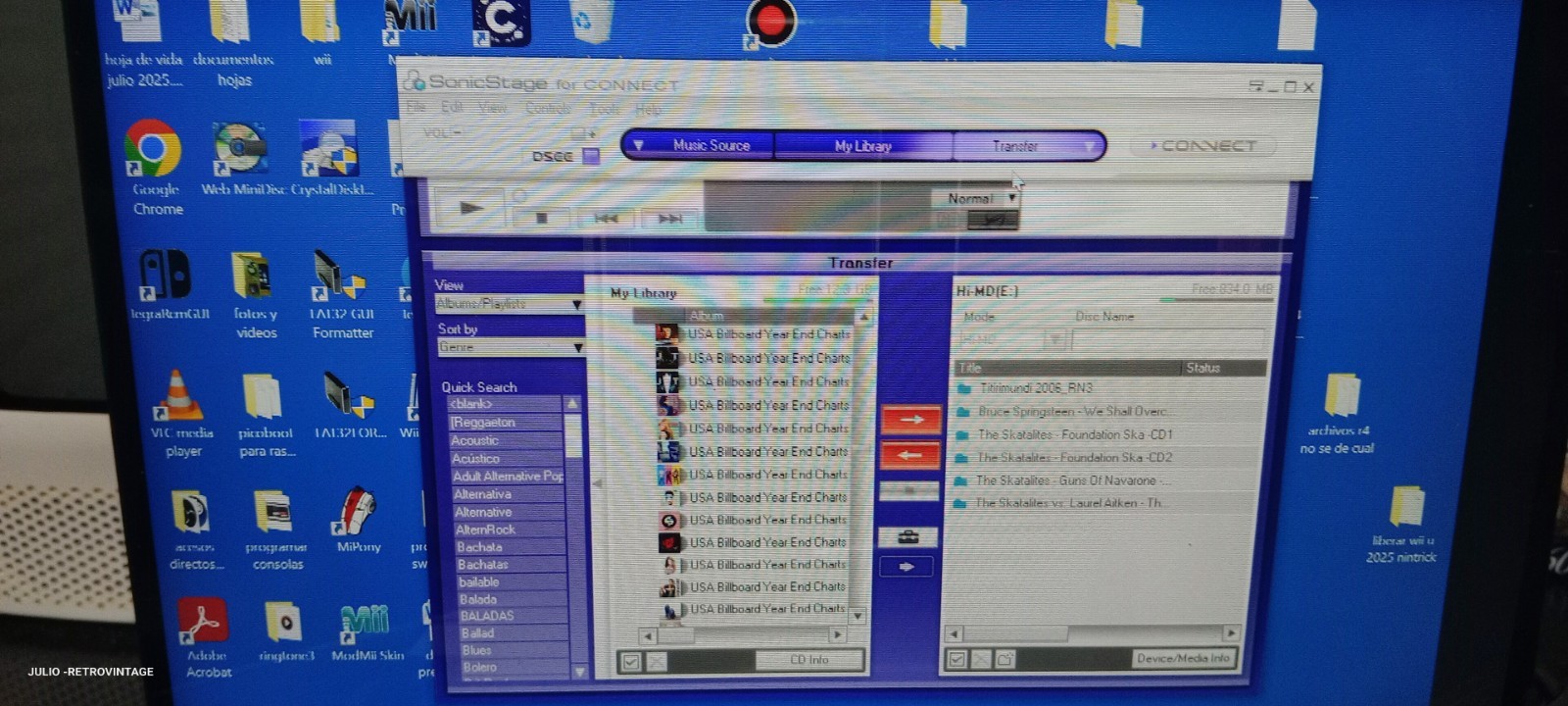Screen dimensions: 1568x706
Task: Expand the dropdown arrow left of Music Source
Action: (x=638, y=145)
